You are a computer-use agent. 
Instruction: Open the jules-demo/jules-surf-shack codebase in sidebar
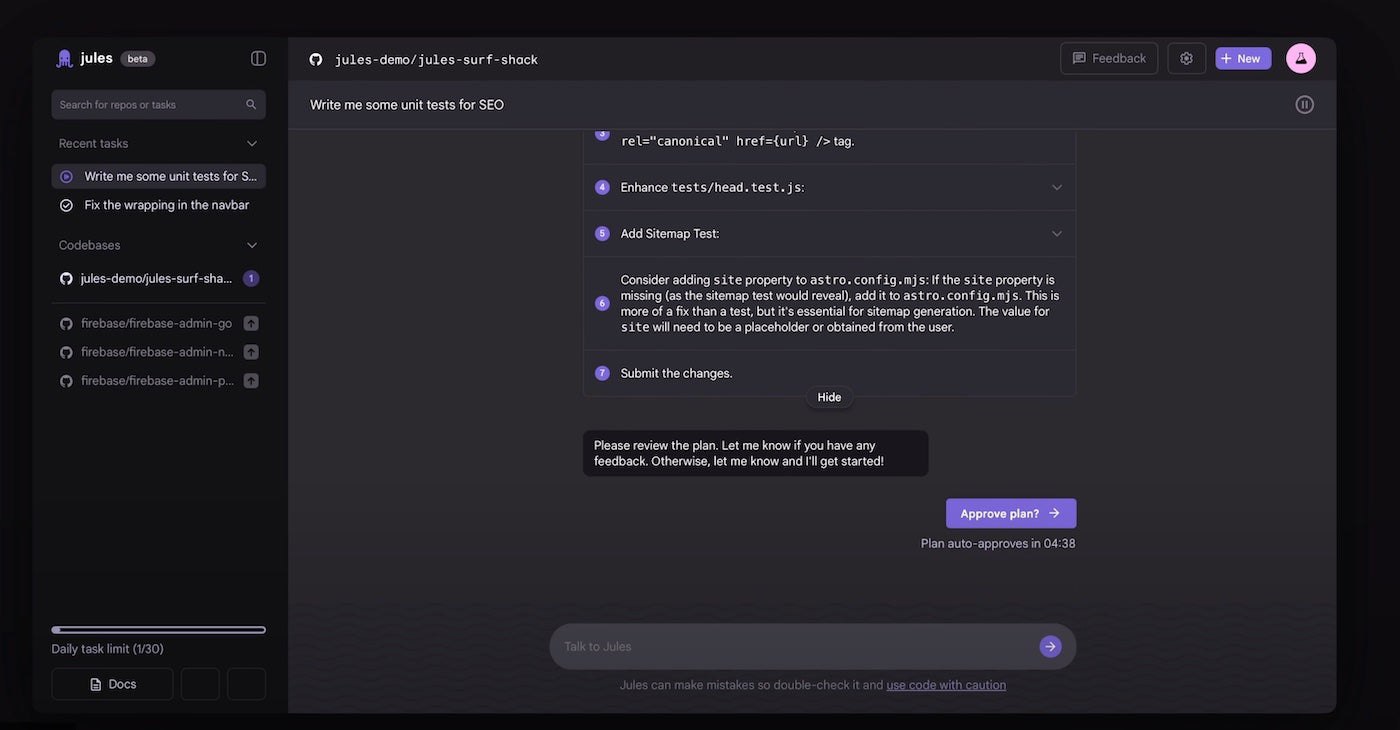pos(156,278)
